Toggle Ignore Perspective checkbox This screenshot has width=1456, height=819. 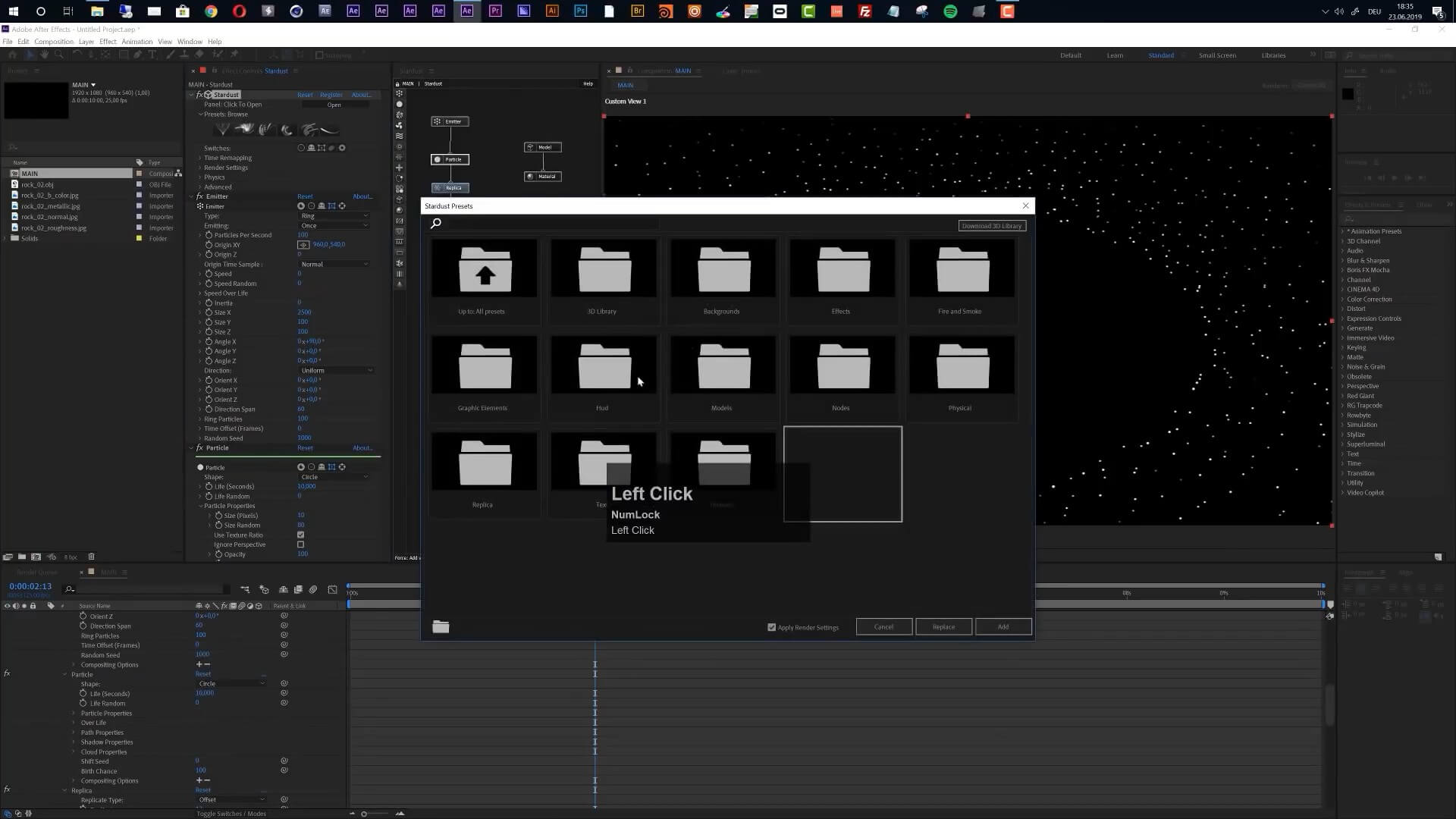(300, 544)
